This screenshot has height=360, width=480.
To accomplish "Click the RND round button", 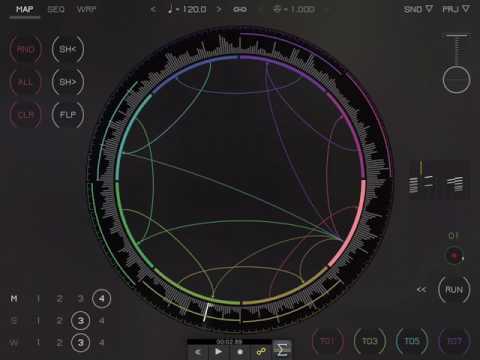I will click(25, 50).
